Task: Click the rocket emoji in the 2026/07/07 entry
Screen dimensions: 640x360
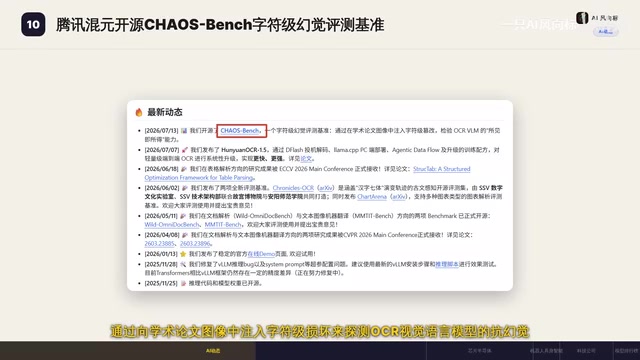Action: (x=185, y=150)
